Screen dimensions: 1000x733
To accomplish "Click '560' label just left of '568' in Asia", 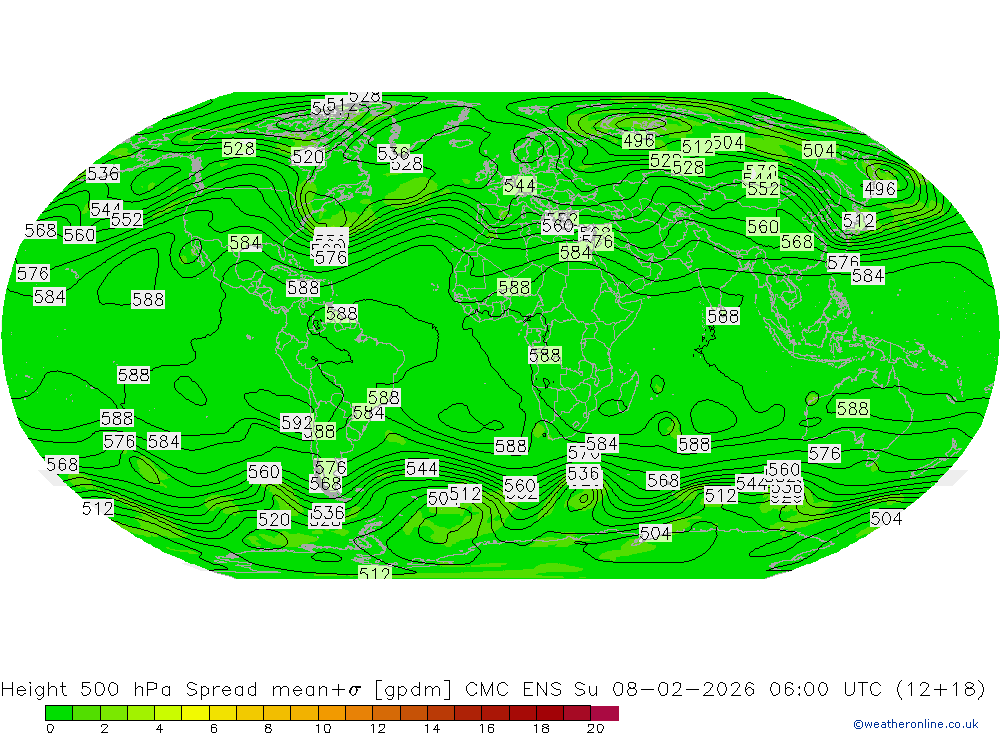I will click(x=763, y=226).
